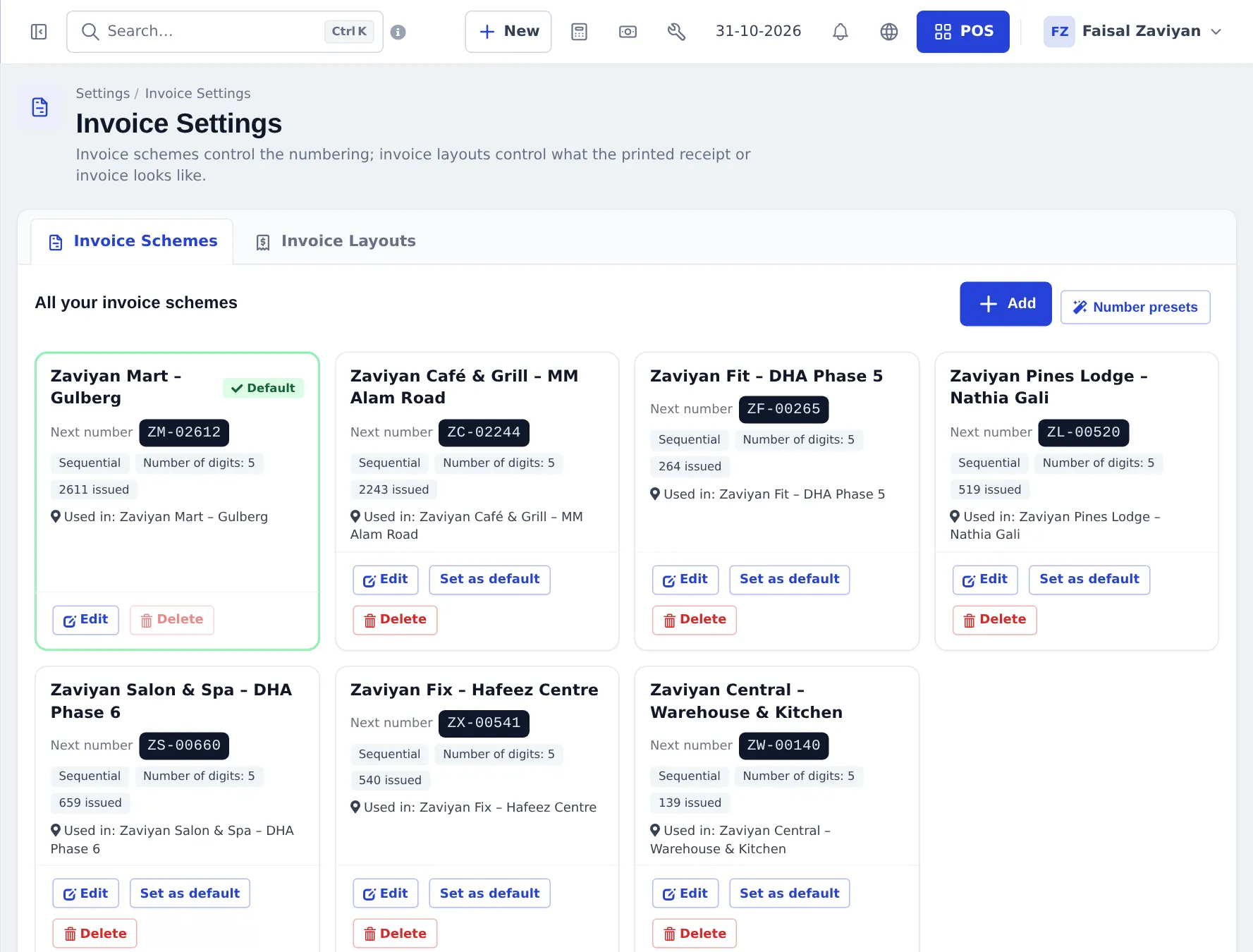Switch to Invoice Layouts tab
Screen dimensions: 1253x952
pos(336,241)
